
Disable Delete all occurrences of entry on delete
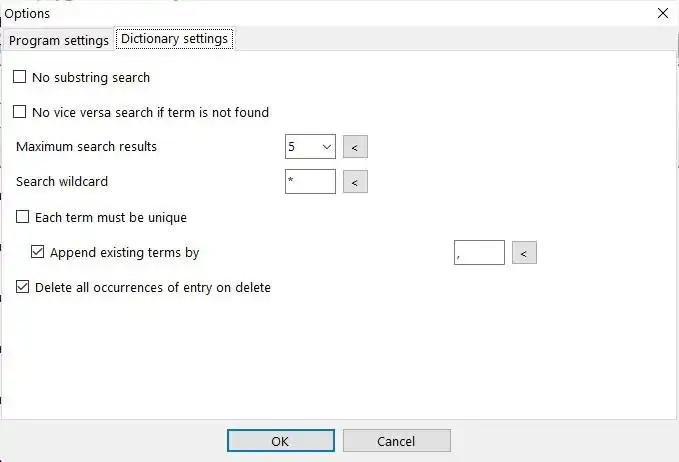23,287
